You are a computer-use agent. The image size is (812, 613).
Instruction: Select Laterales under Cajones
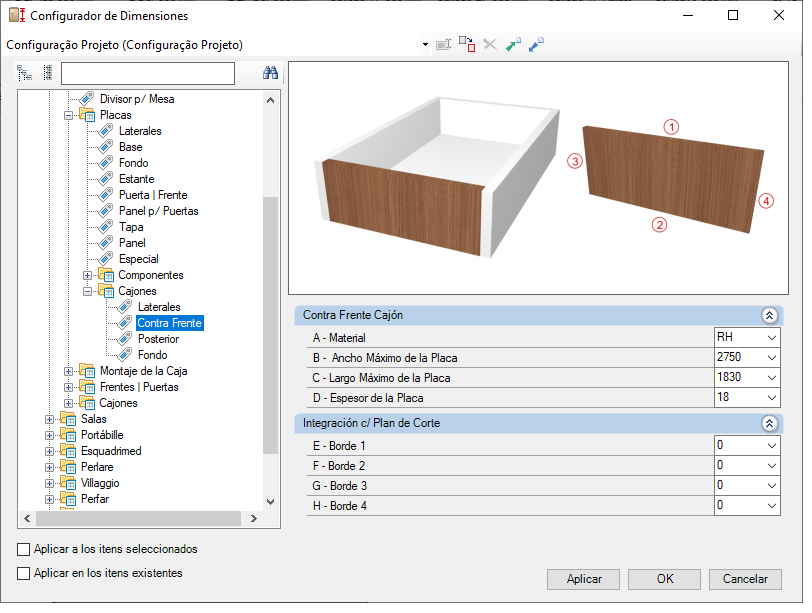159,307
